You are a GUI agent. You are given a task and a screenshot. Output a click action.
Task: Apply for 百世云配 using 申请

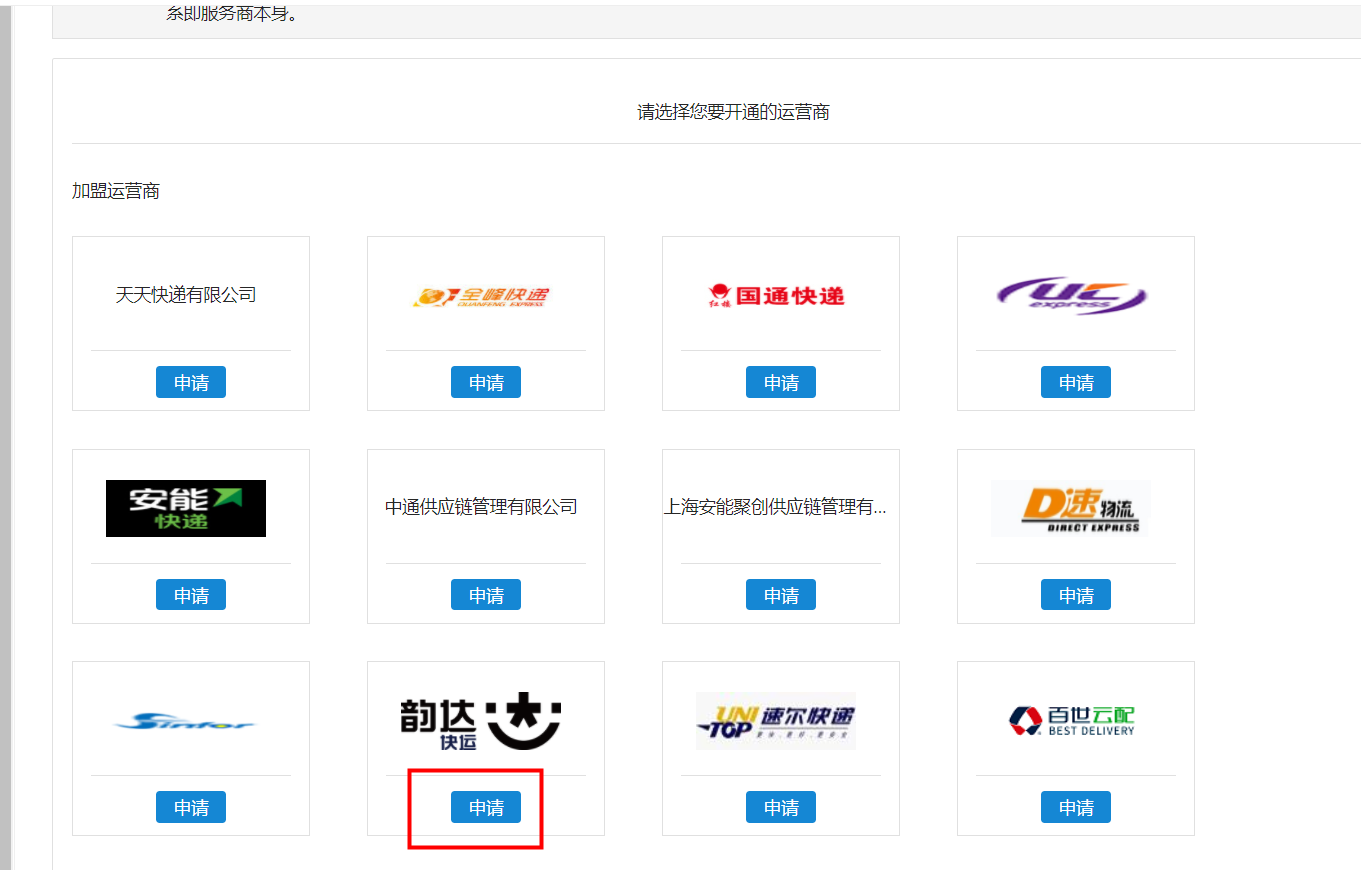pos(1076,807)
